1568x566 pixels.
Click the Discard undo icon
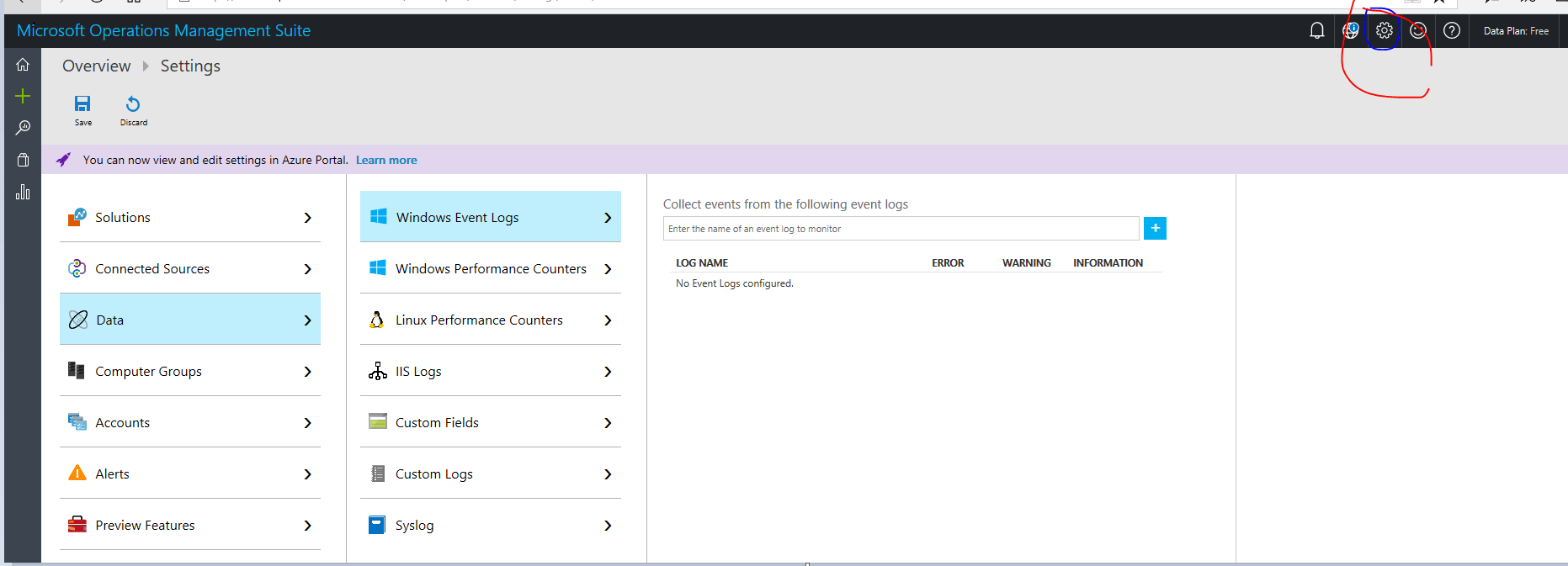tap(133, 103)
